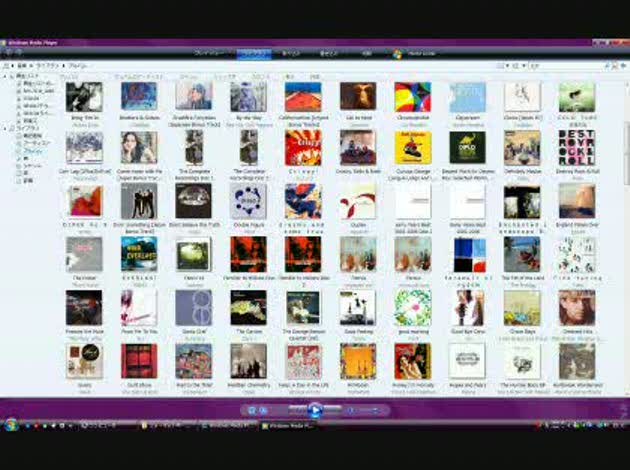Click the Library breadcrumb segment

point(47,65)
